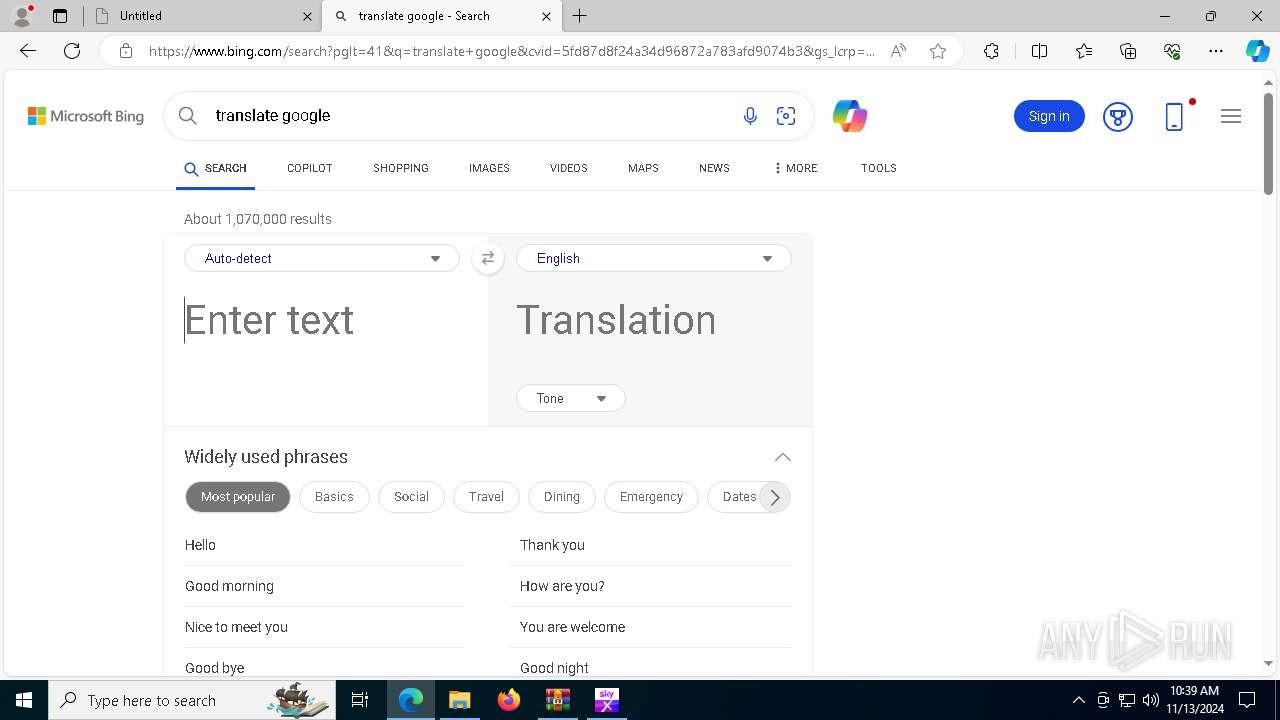Open the Collections panel
This screenshot has height=720, width=1280.
(x=1128, y=51)
